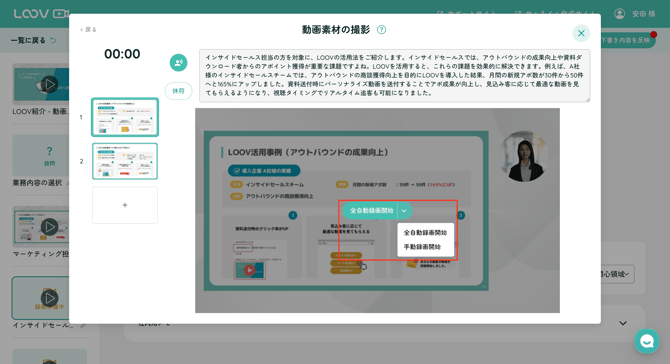Screen dimensions: 670x364
Task: Click the 休符 button
Action: [178, 91]
